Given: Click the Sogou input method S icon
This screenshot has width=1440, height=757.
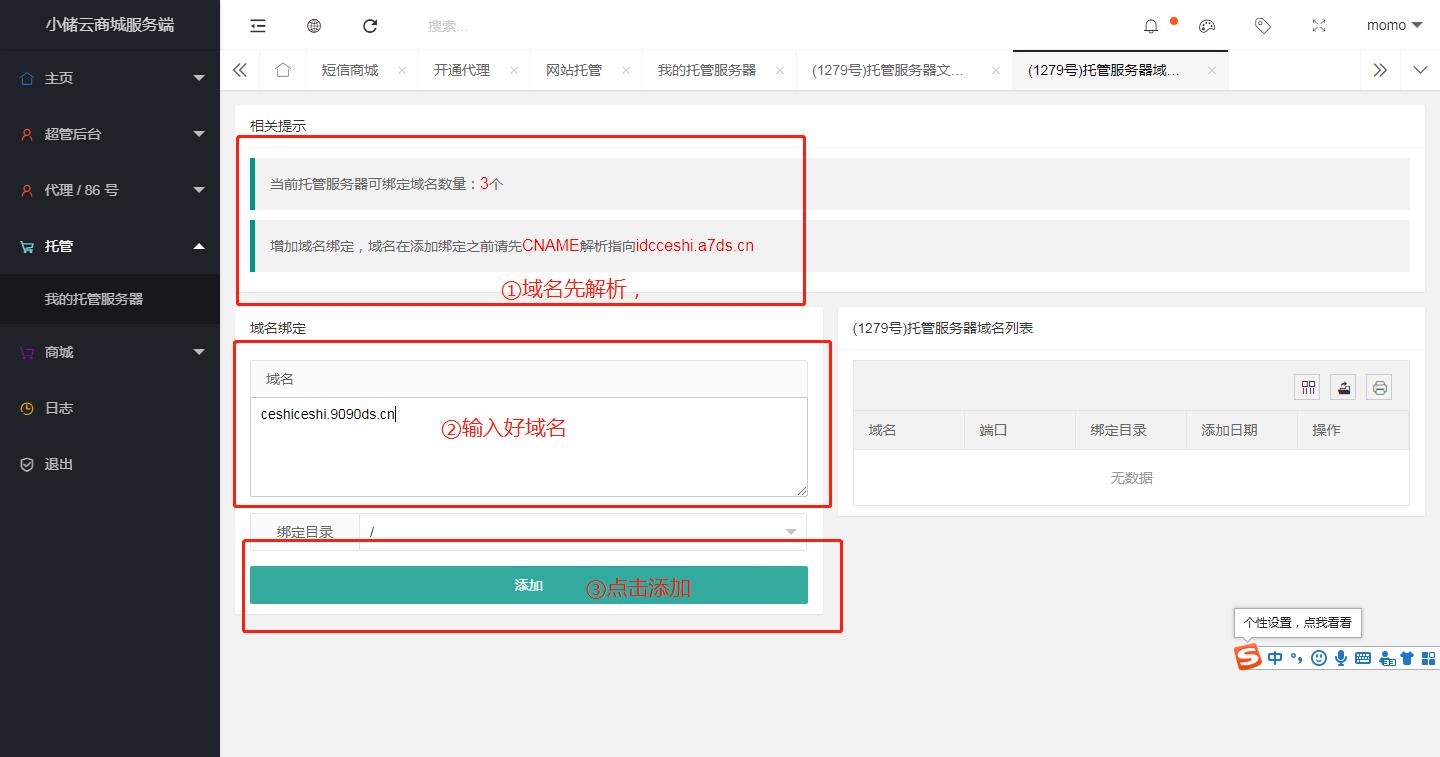Looking at the screenshot, I should click(x=1247, y=657).
